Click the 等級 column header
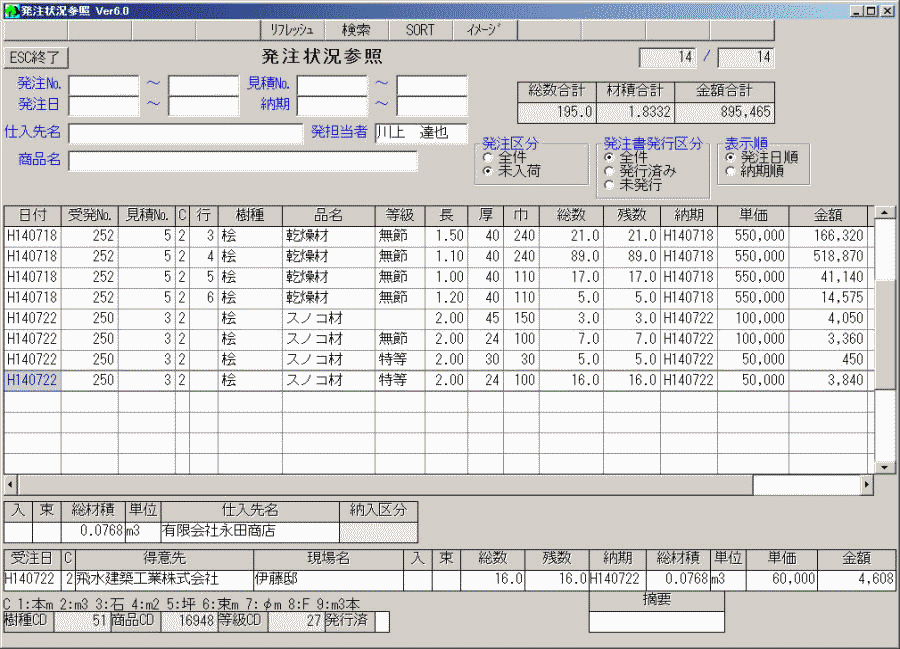This screenshot has height=649, width=900. [x=400, y=215]
